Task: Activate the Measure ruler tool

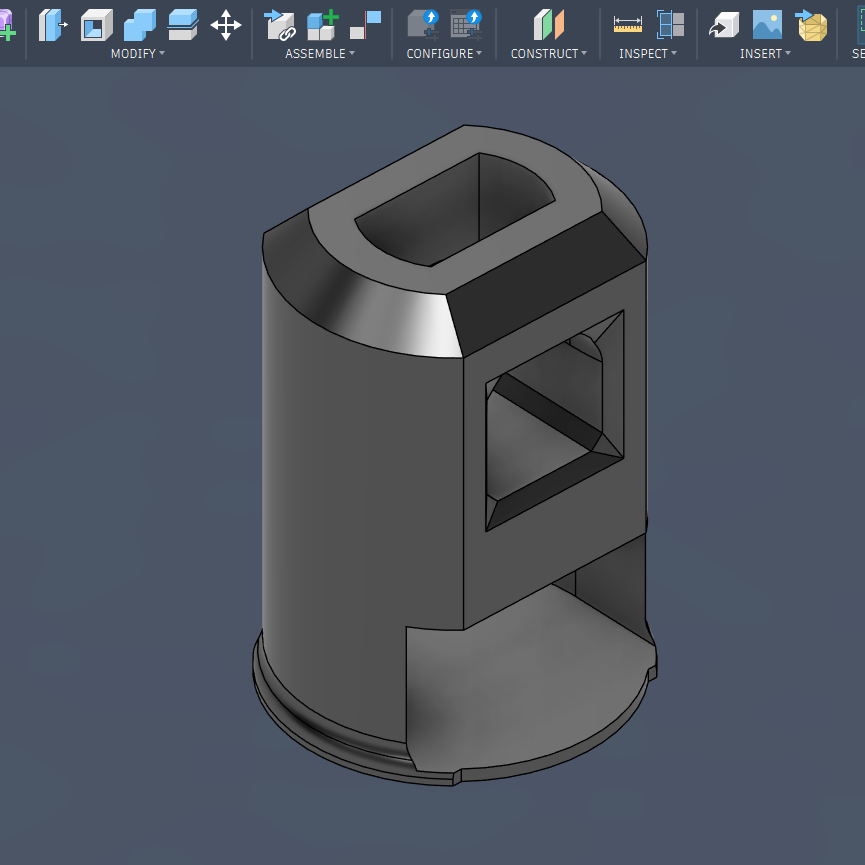Action: pyautogui.click(x=628, y=24)
